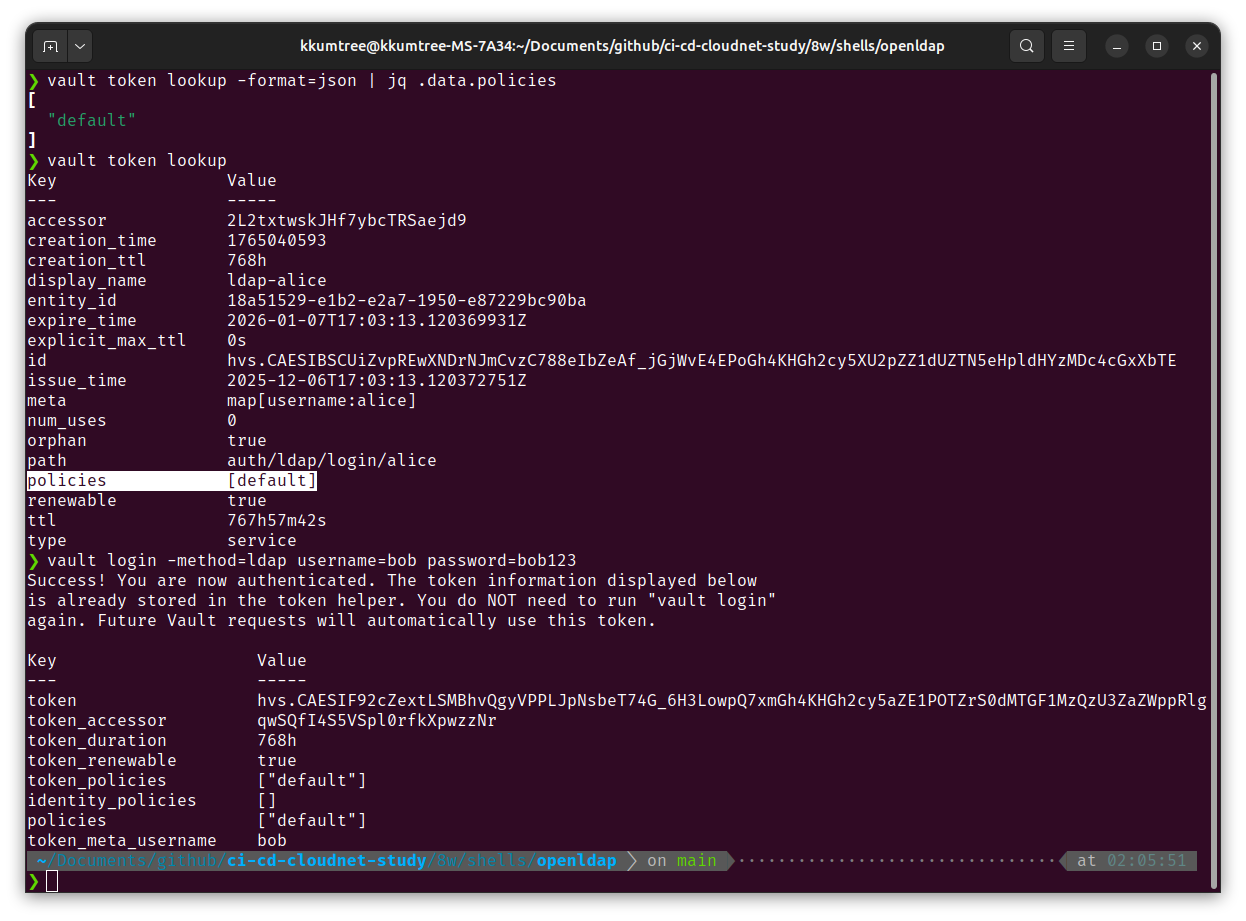The height and width of the screenshot is (921, 1246).
Task: Click the window title bar path text
Action: tap(623, 46)
